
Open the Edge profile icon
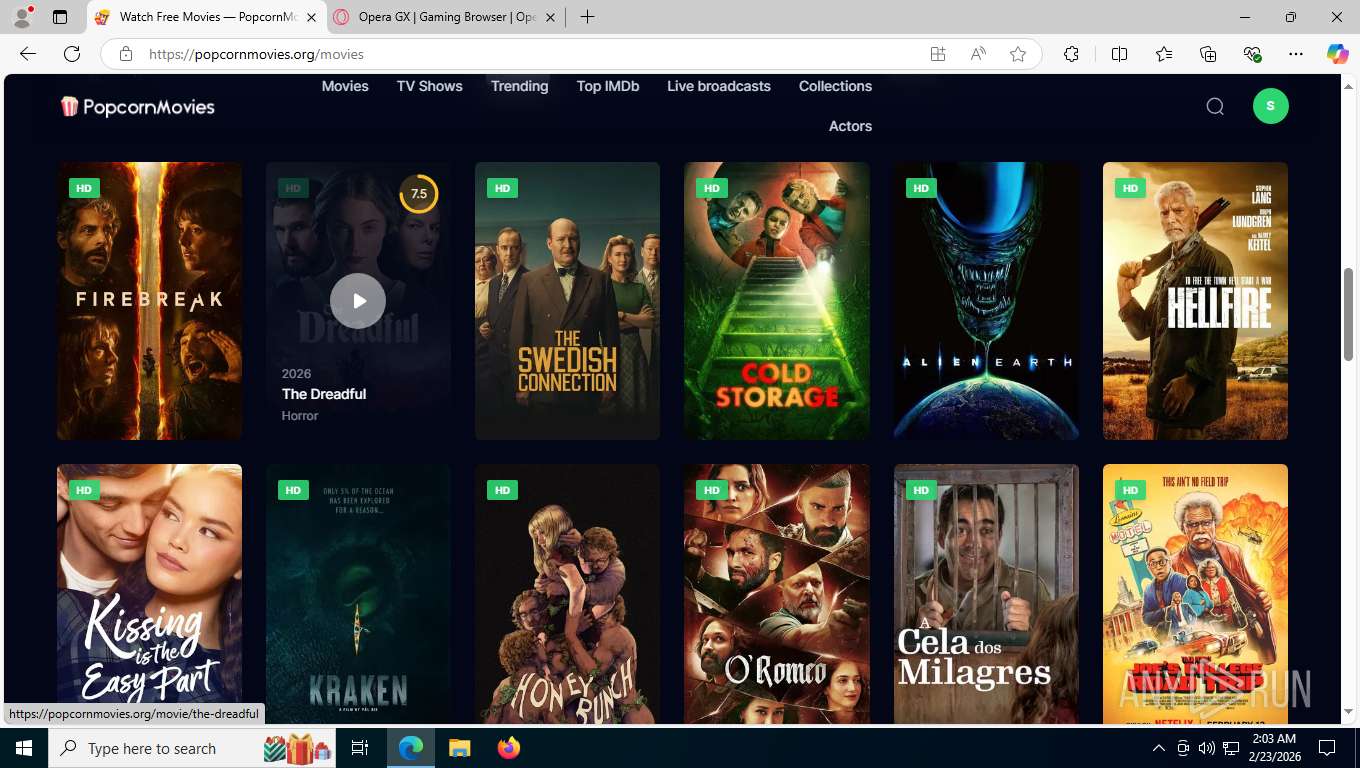point(22,17)
